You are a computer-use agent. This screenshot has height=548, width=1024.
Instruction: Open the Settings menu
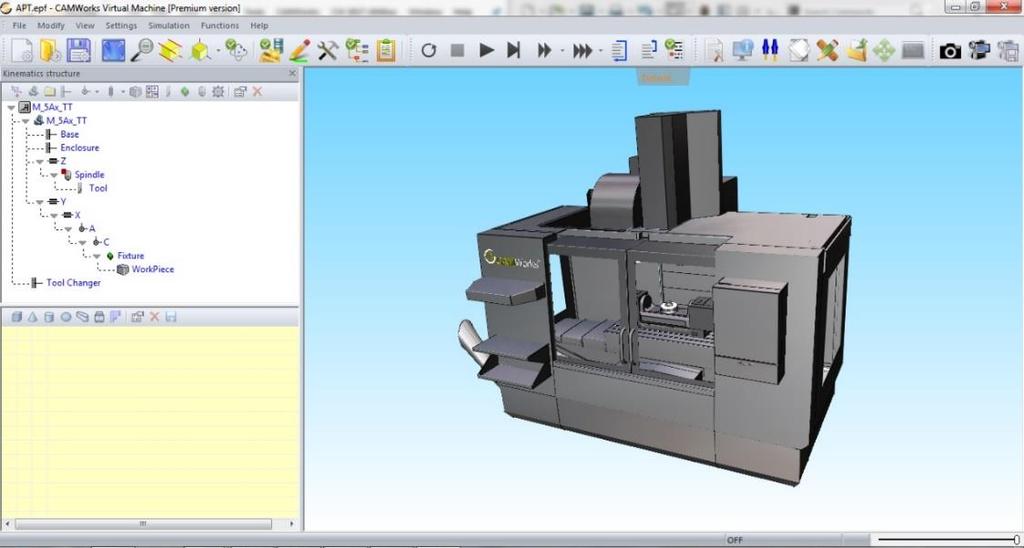click(x=121, y=25)
